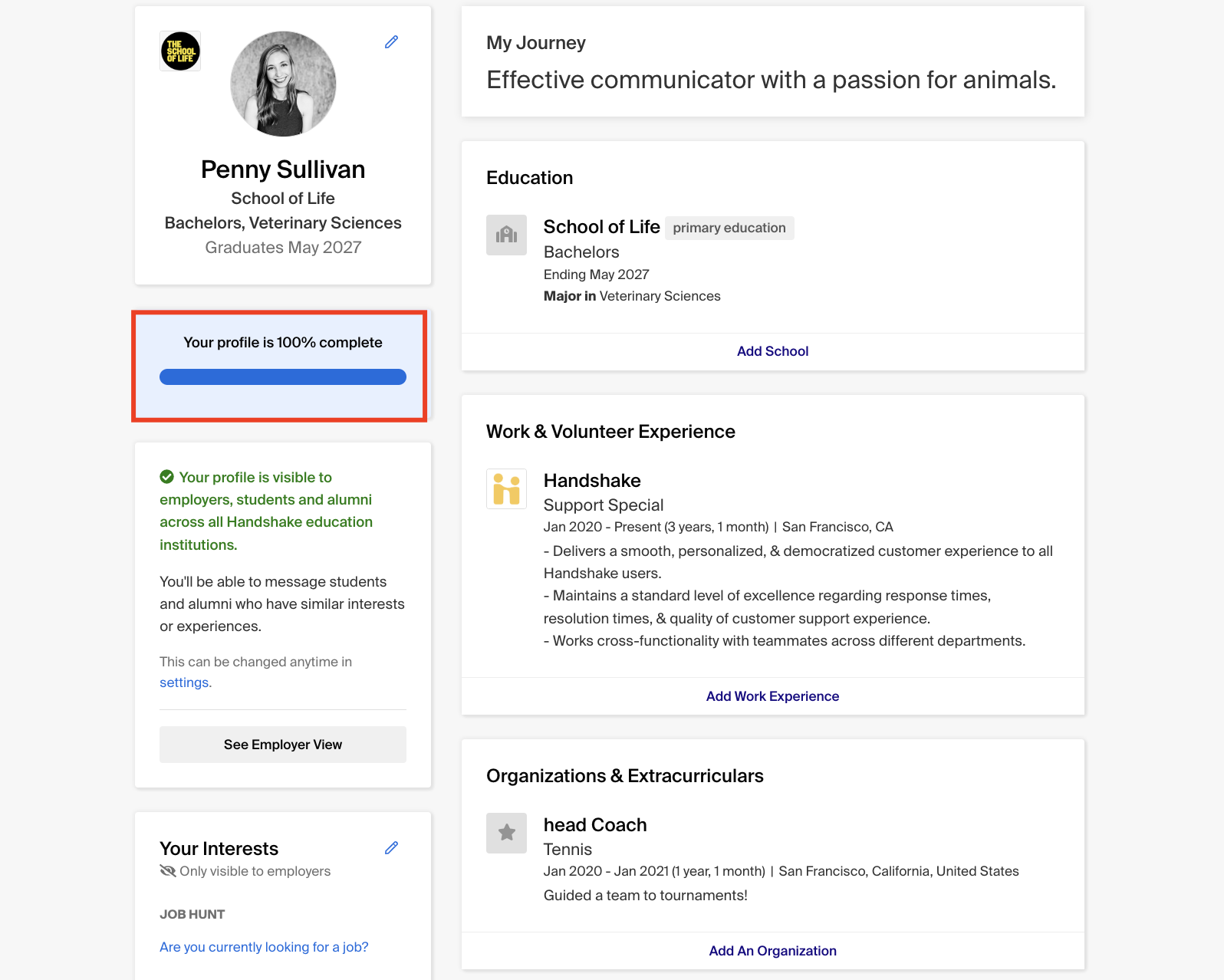Click the profile edit pencil icon
This screenshot has width=1224, height=980.
[x=391, y=42]
